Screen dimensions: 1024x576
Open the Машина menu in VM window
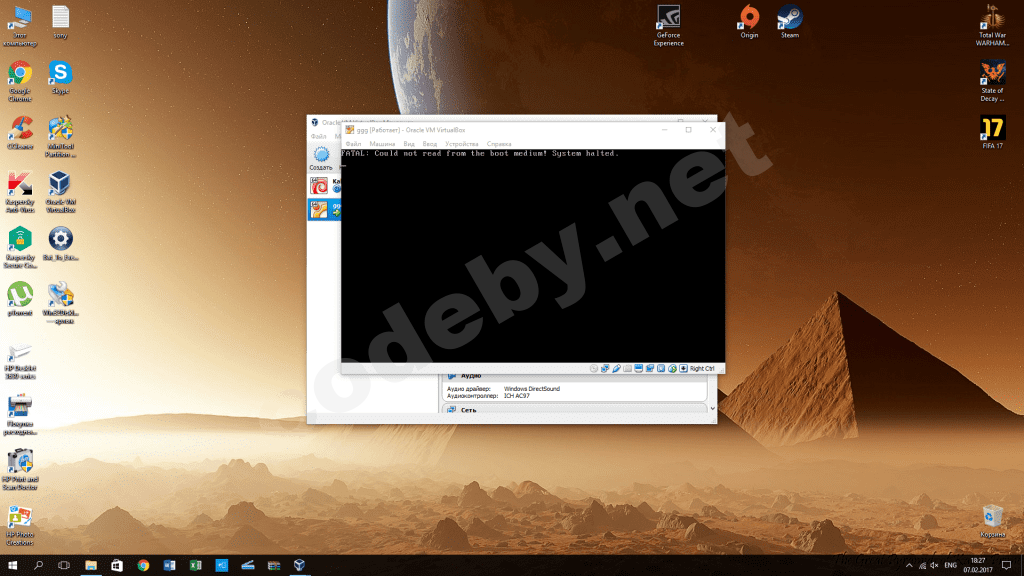click(x=383, y=144)
